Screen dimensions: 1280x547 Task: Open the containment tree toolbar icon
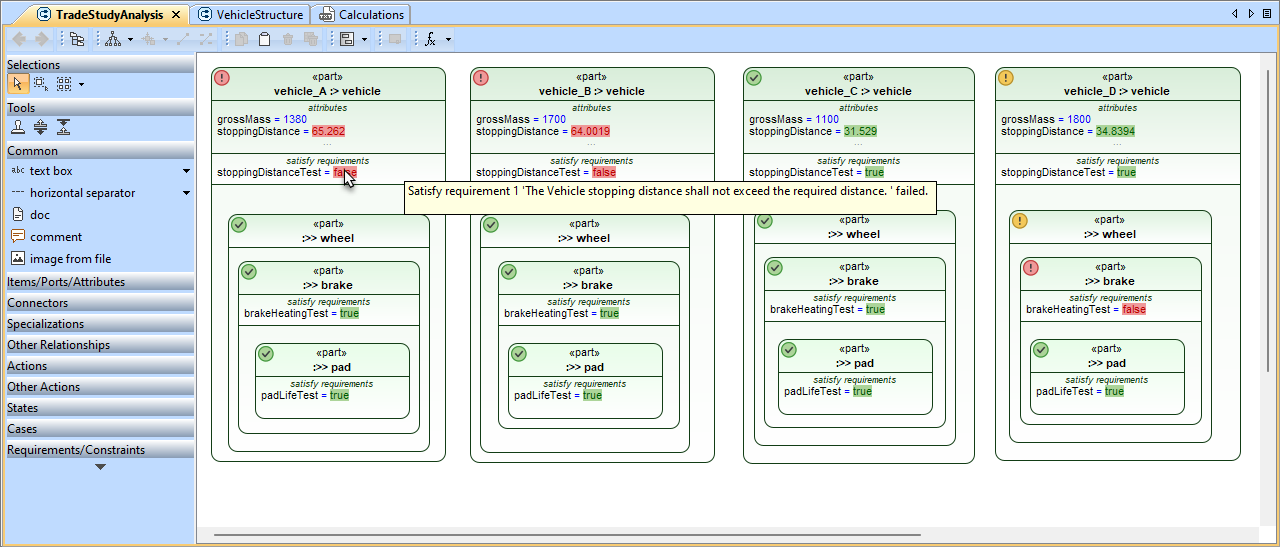(x=77, y=39)
